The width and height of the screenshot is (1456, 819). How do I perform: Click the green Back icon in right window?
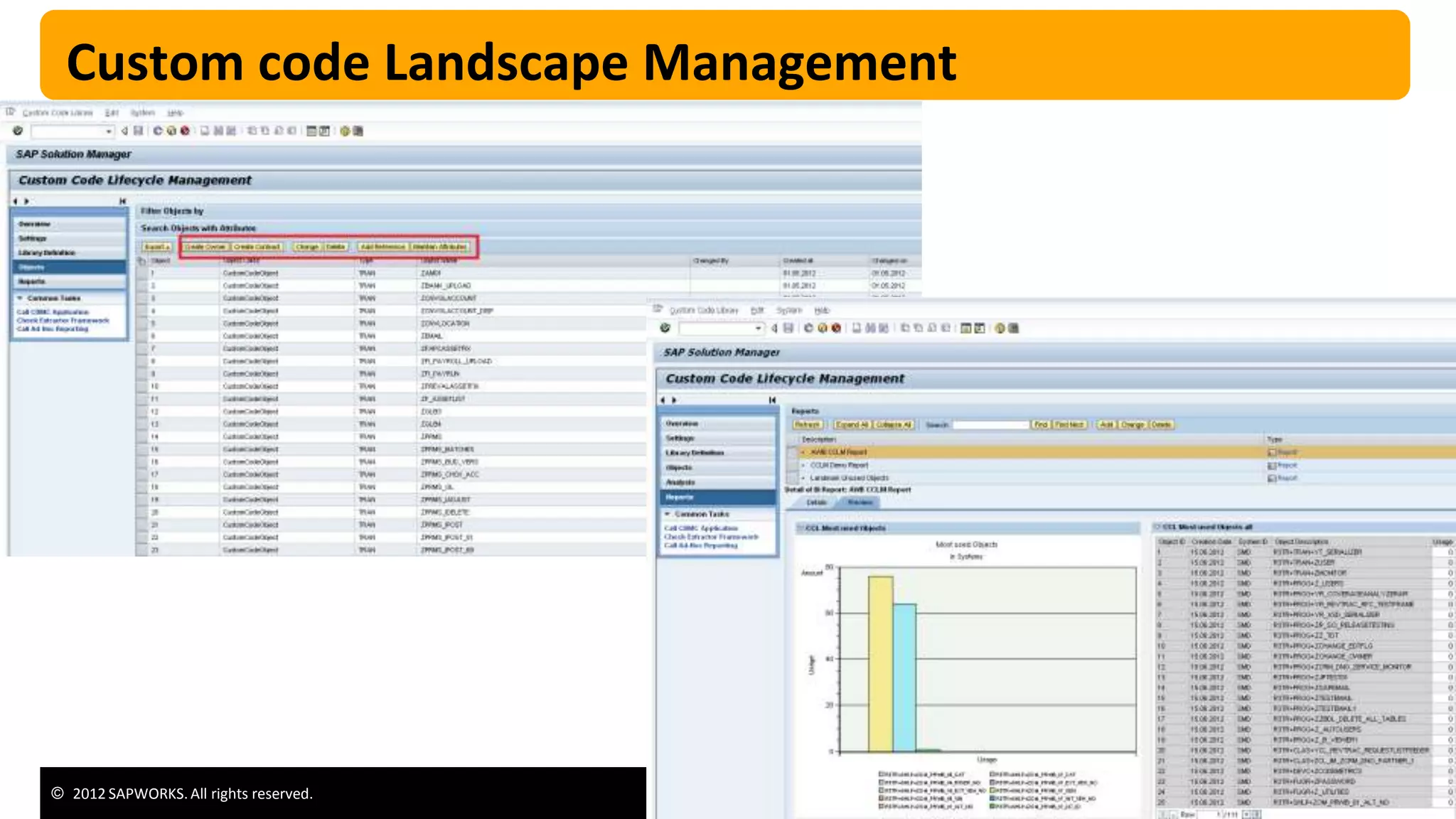coord(808,328)
